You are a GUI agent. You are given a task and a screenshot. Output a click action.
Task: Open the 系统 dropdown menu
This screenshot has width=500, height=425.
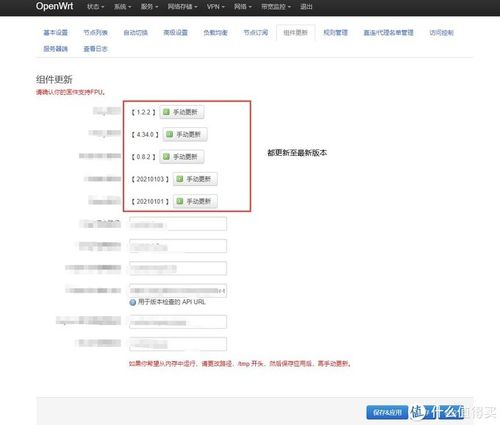click(x=123, y=6)
